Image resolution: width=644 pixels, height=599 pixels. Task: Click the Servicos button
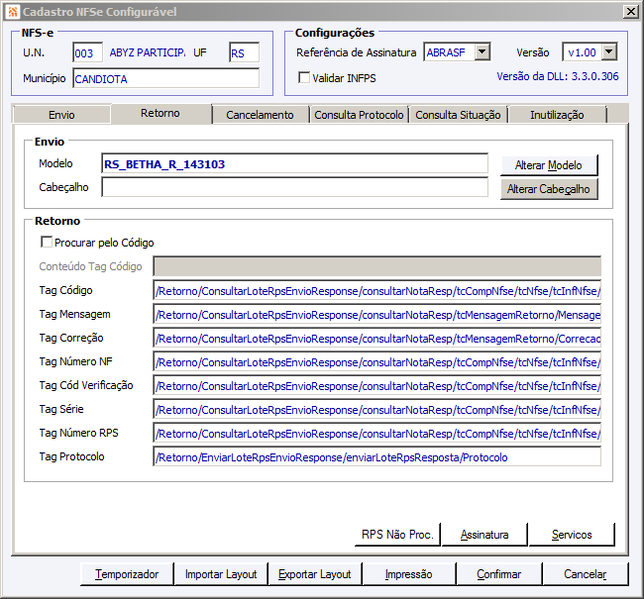[572, 534]
